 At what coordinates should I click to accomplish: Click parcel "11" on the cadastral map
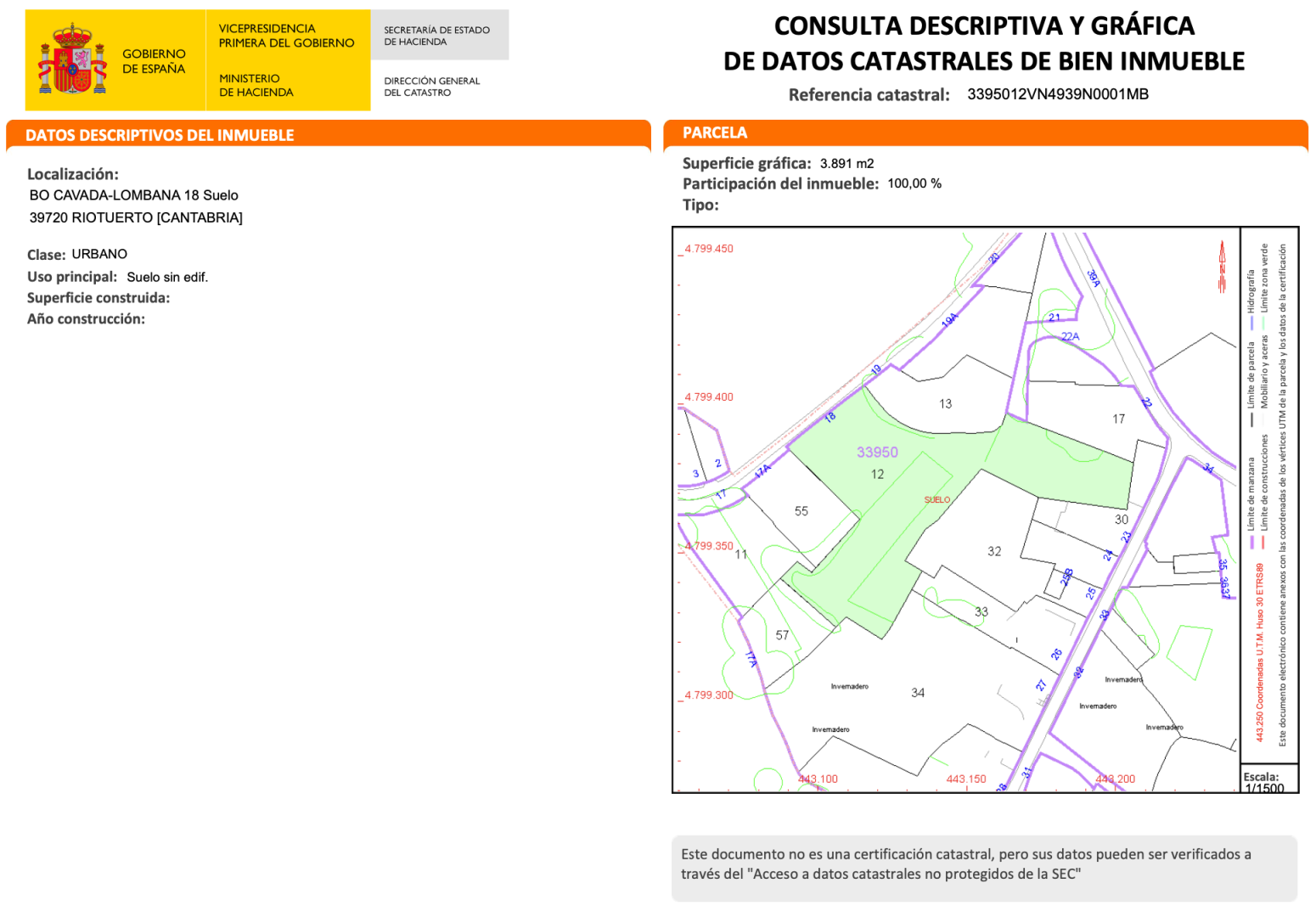741,554
